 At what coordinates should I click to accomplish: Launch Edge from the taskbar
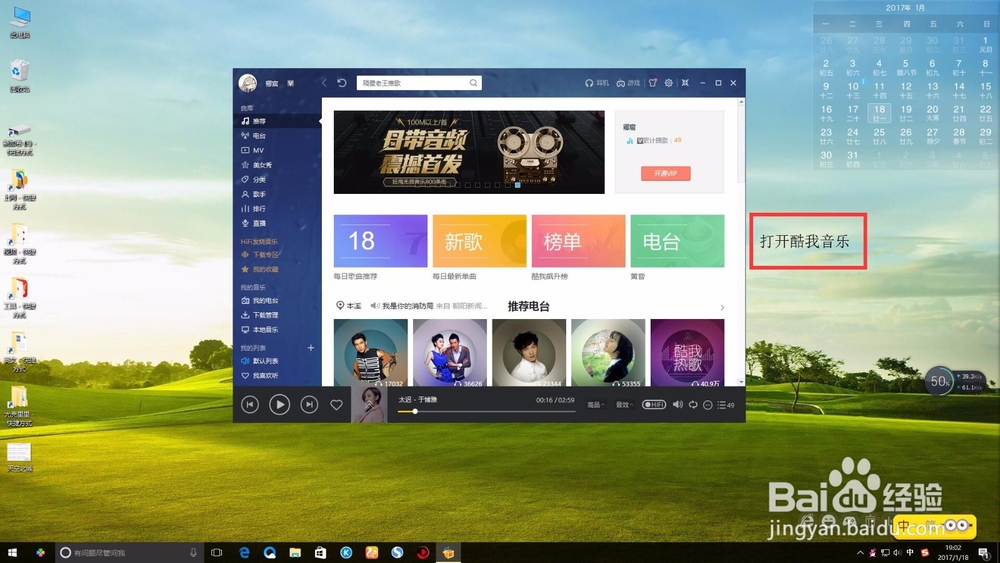pos(244,553)
